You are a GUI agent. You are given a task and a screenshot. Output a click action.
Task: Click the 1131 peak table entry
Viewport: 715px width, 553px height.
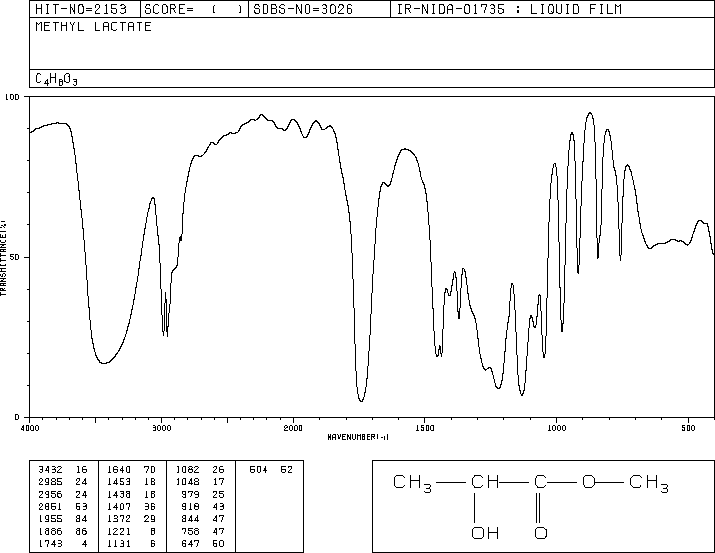pyautogui.click(x=119, y=543)
